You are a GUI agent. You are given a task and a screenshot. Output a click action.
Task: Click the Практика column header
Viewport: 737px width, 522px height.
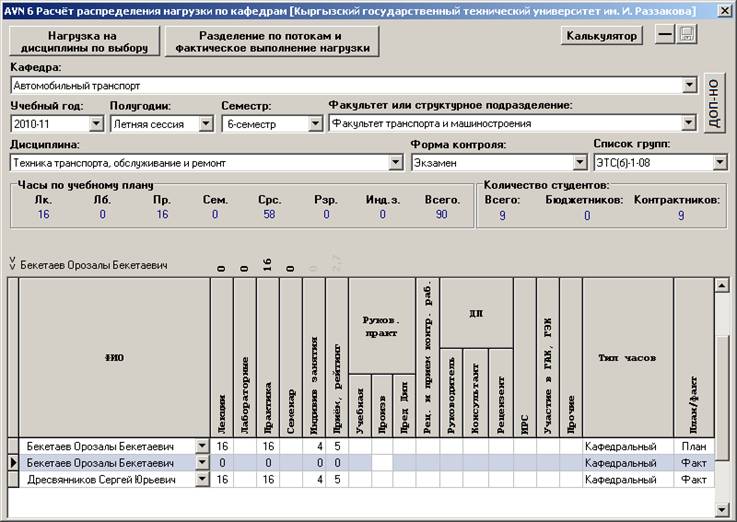(x=268, y=358)
